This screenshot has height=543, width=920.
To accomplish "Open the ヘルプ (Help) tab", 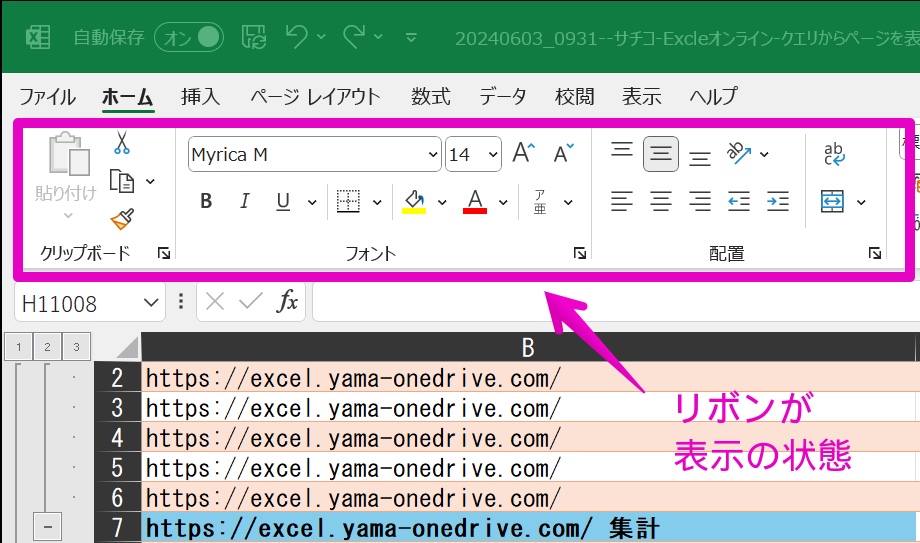I will 713,96.
